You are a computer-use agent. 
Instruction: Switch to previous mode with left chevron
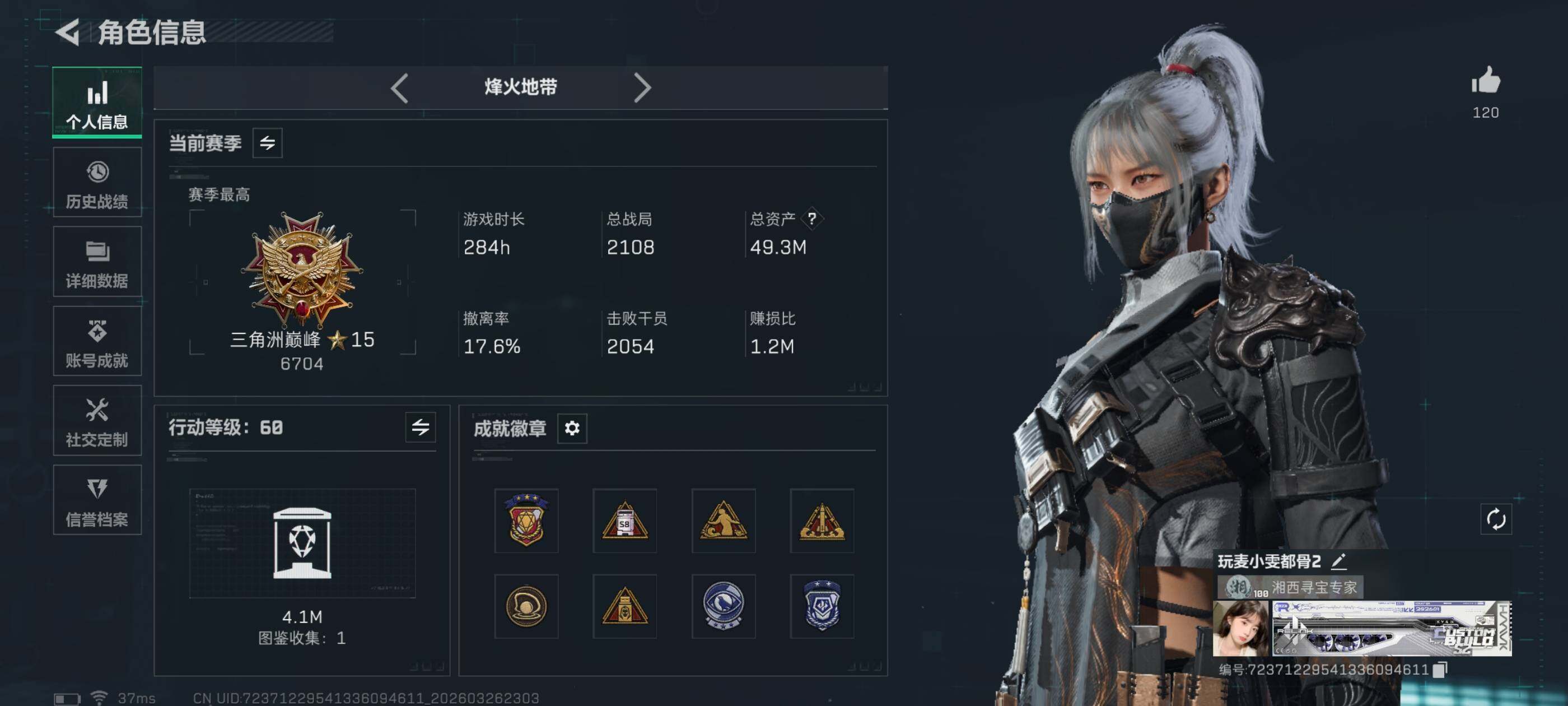399,89
